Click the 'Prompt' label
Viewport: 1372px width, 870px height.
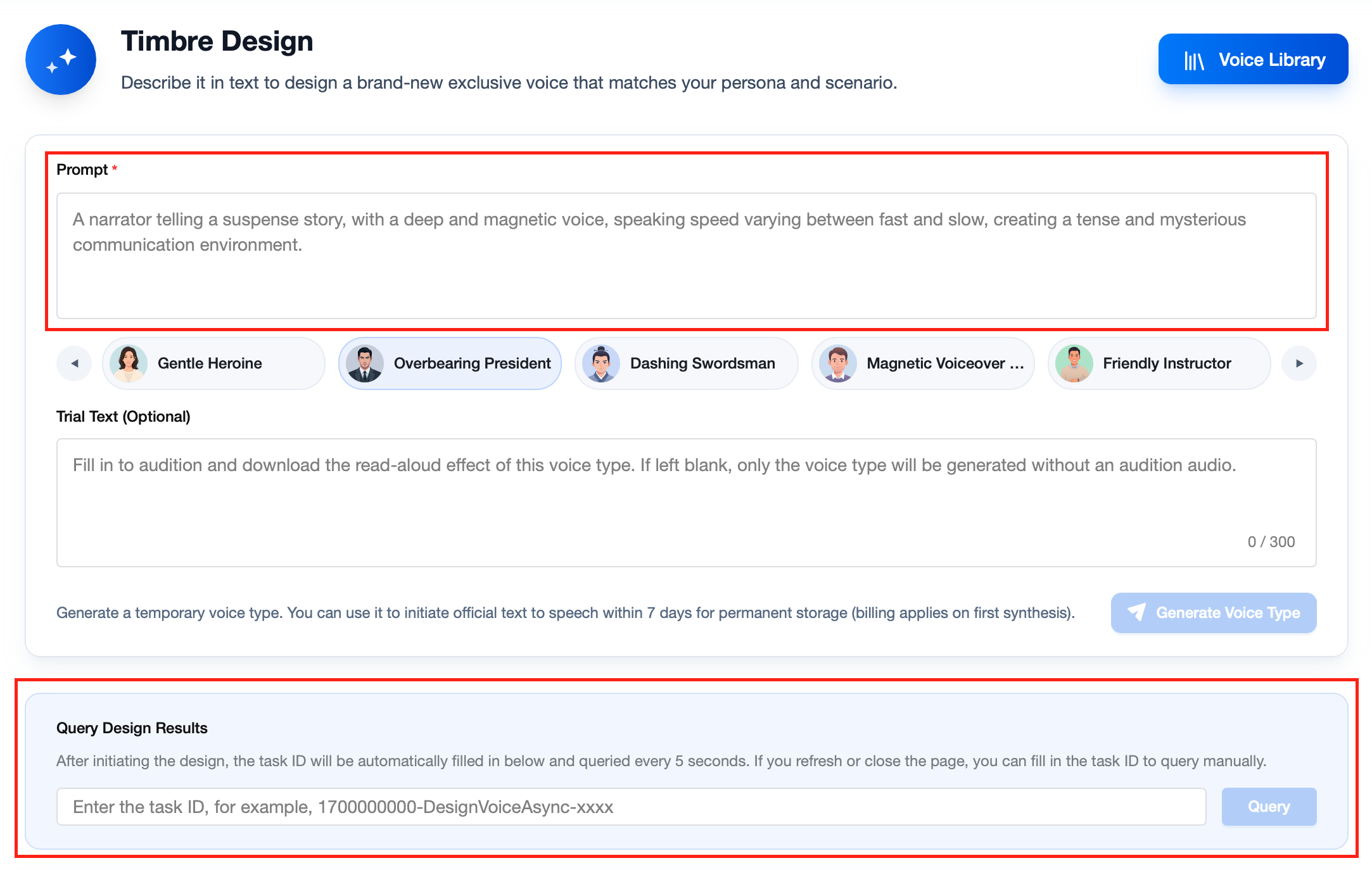click(82, 170)
